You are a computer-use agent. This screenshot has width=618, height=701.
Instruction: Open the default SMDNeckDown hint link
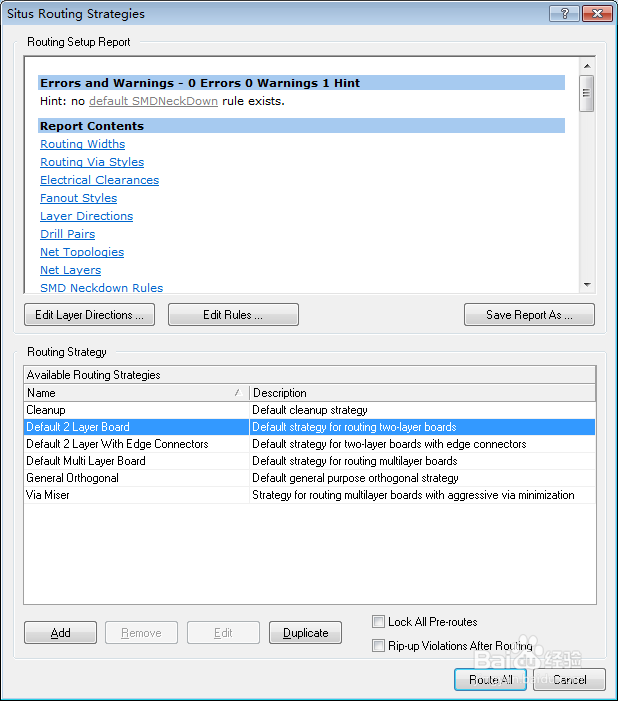click(x=153, y=101)
